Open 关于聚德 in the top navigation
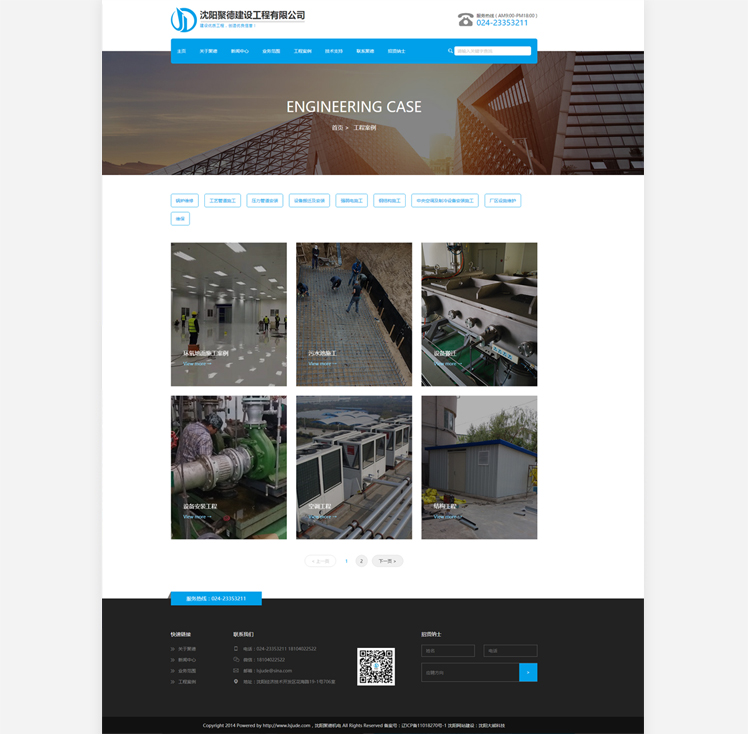748x734 pixels. tap(208, 51)
